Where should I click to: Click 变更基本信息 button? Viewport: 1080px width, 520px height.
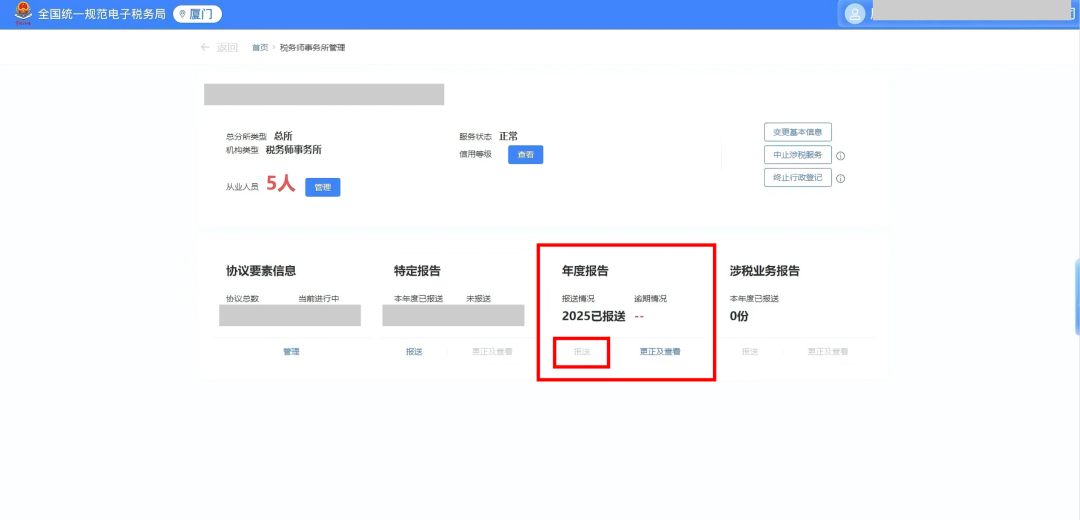point(798,132)
